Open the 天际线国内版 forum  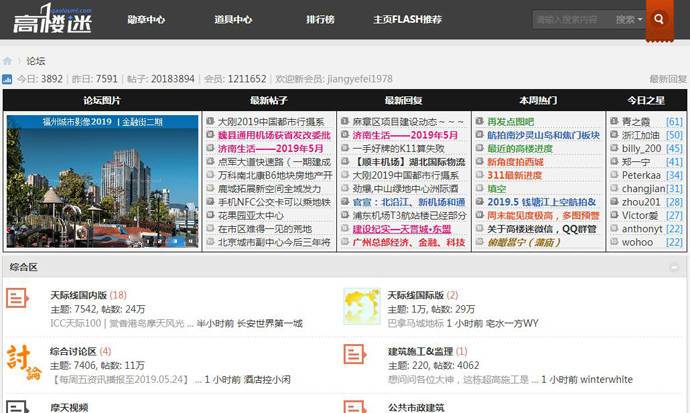79,295
